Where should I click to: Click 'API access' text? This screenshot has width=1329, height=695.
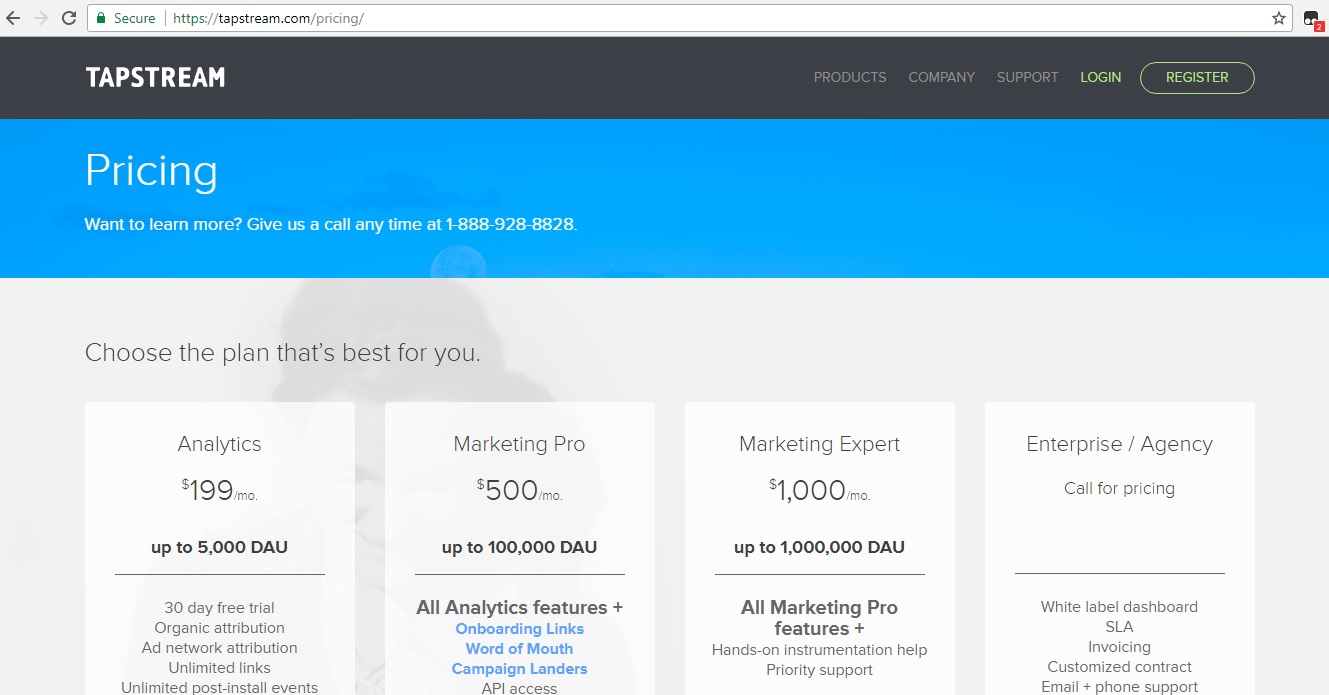[x=519, y=688]
